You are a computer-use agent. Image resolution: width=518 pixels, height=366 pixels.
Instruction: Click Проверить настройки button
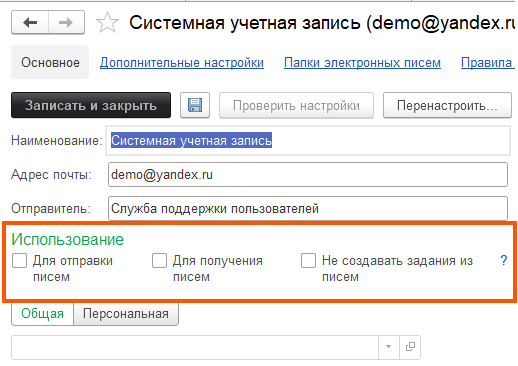[296, 105]
